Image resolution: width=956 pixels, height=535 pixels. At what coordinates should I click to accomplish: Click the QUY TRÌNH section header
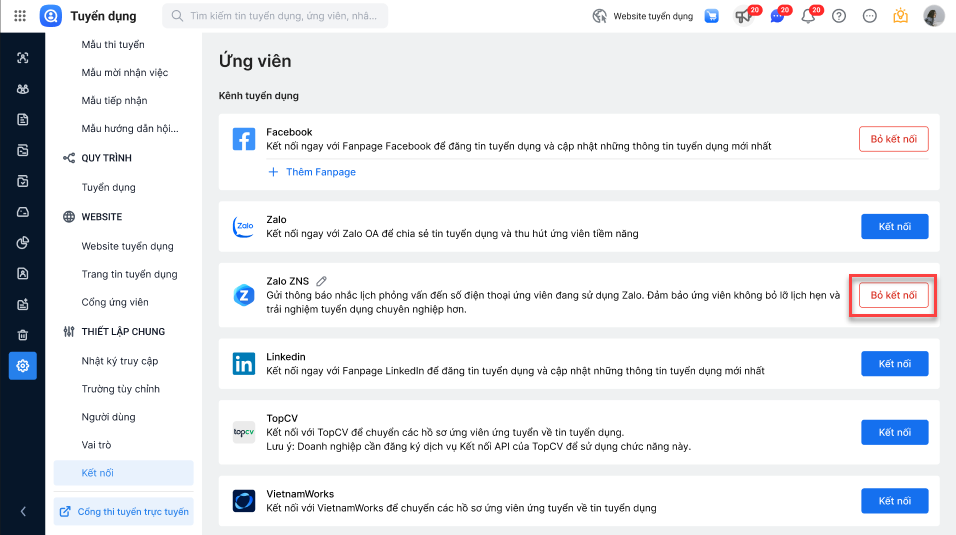[106, 158]
